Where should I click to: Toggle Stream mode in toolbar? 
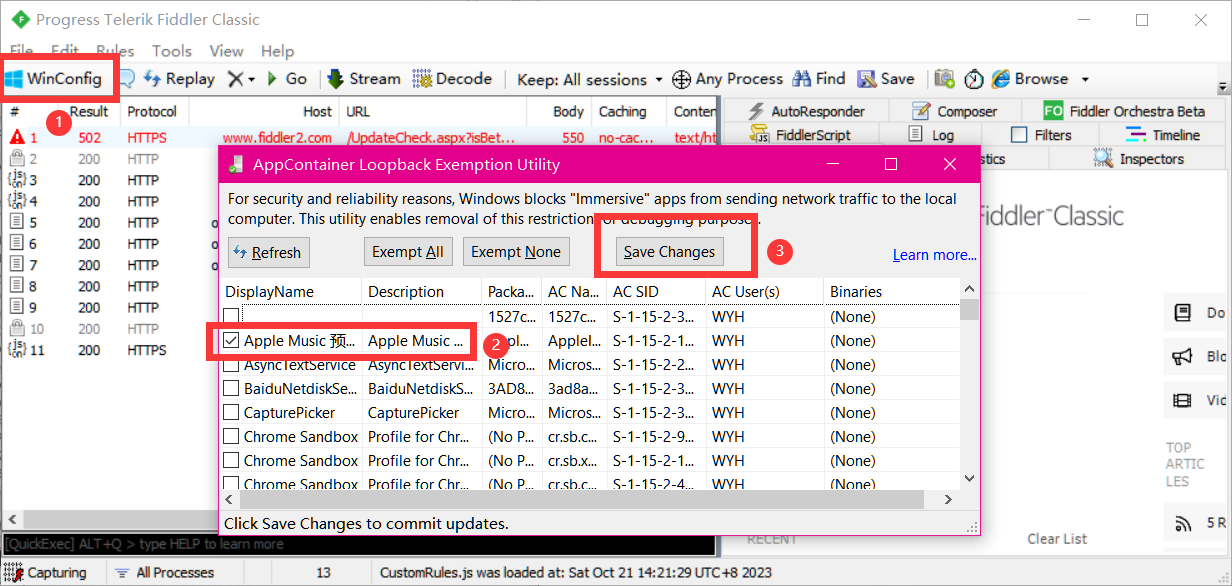[x=362, y=79]
